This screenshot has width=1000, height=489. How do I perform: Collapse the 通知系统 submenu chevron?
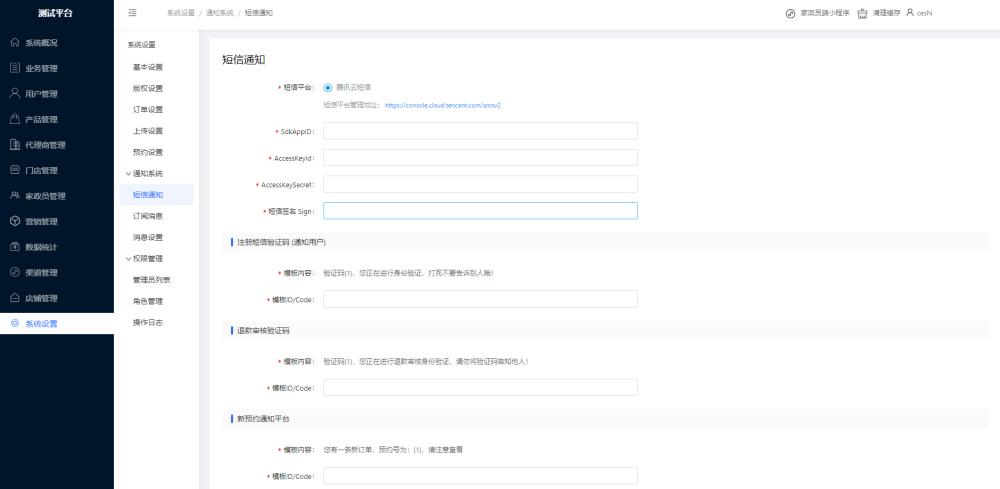point(128,173)
